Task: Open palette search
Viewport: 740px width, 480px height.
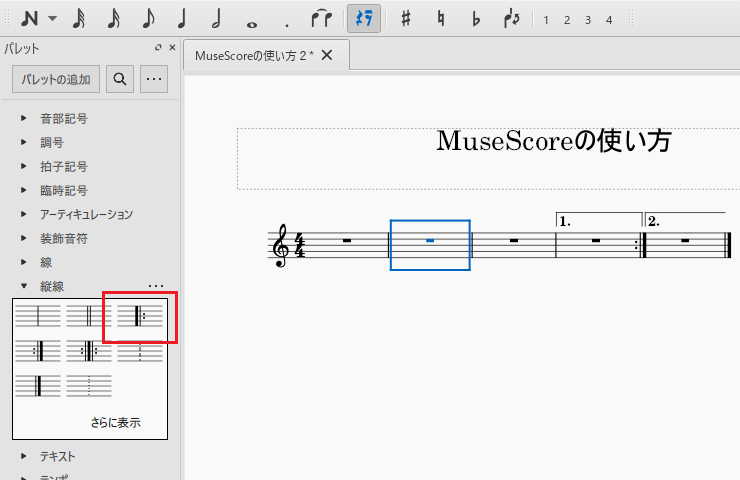Action: coord(120,79)
